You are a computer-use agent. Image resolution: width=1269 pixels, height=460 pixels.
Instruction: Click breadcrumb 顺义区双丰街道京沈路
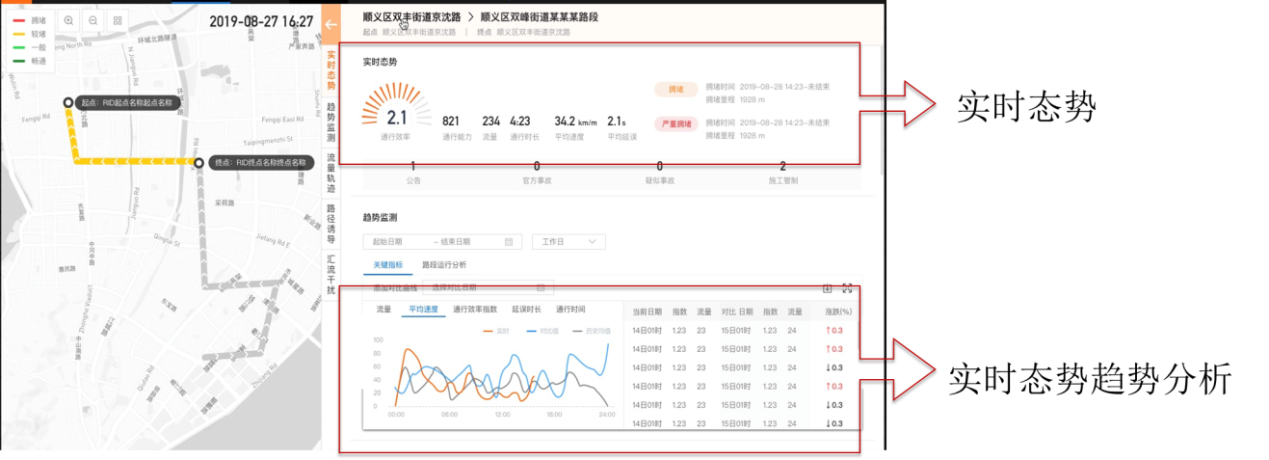click(410, 17)
